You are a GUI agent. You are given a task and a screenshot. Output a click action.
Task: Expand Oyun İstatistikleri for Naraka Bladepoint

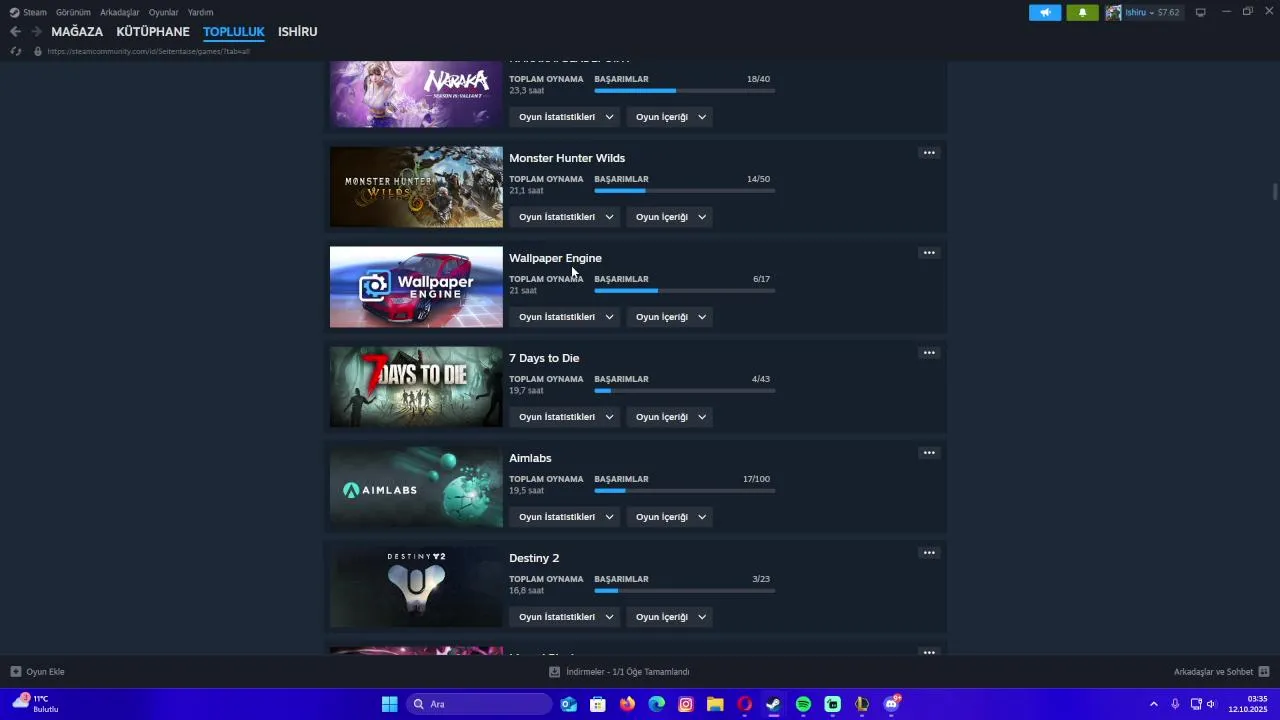pyautogui.click(x=565, y=117)
